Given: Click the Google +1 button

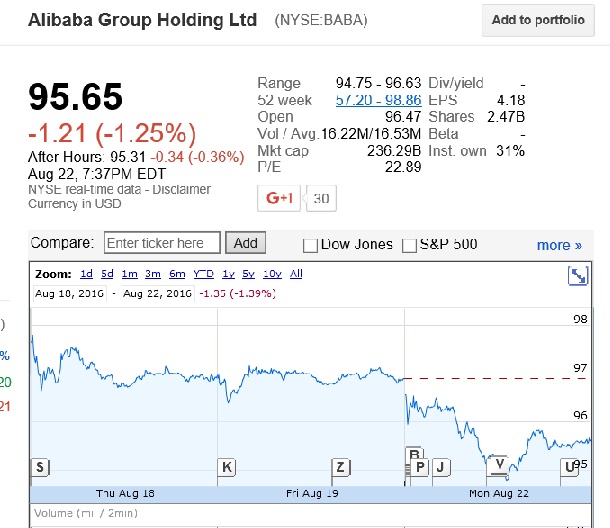Looking at the screenshot, I should pyautogui.click(x=277, y=198).
